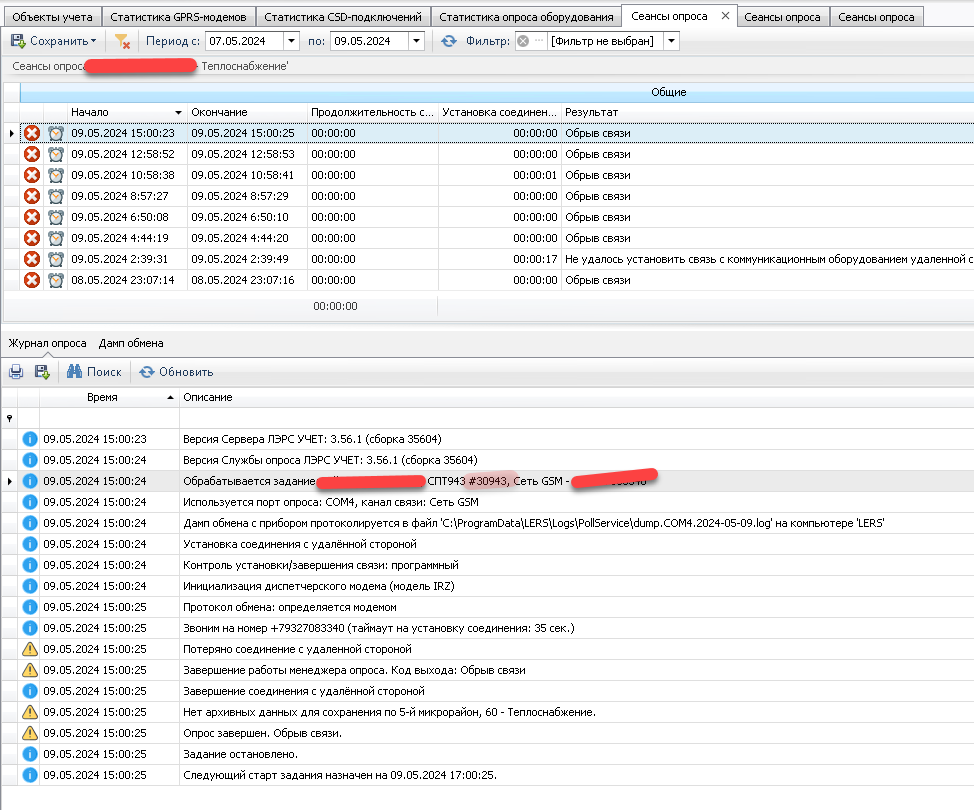Click binoculars Поиск search icon
This screenshot has width=974, height=810.
click(75, 371)
